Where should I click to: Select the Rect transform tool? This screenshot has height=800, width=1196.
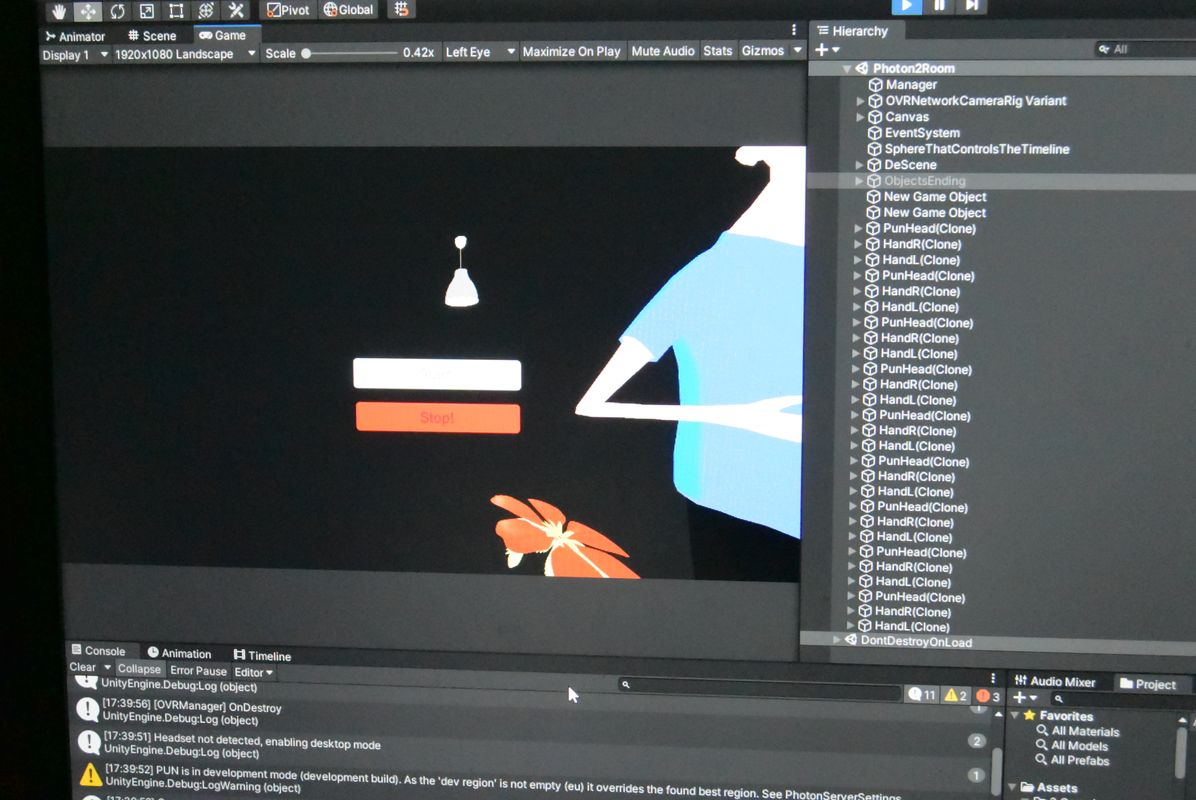pos(176,11)
